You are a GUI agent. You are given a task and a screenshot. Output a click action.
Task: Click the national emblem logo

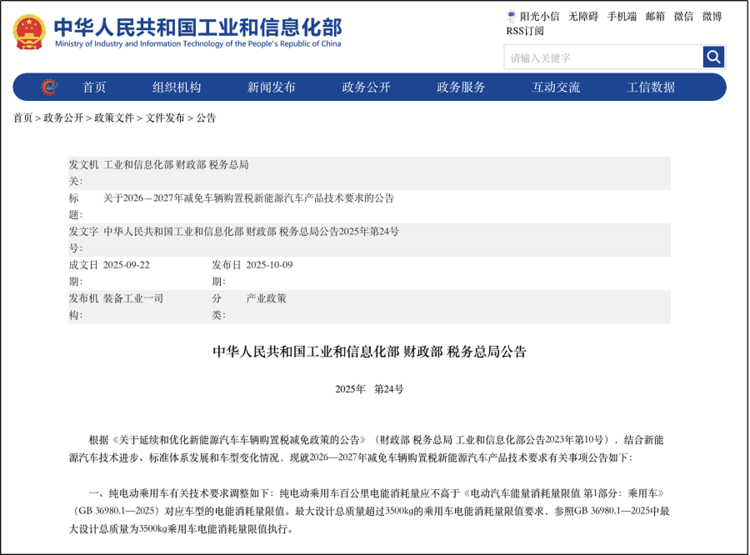[29, 32]
